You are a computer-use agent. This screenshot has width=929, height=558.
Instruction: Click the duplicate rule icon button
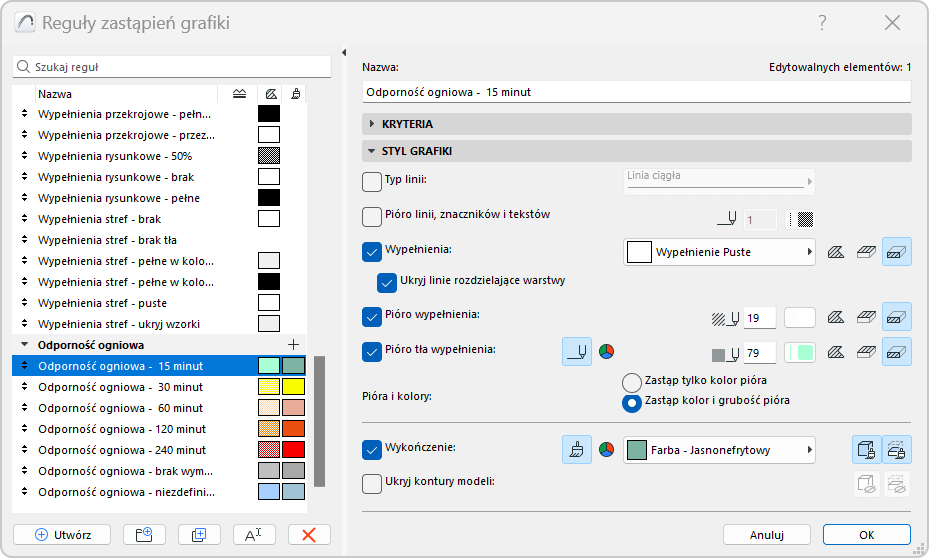click(199, 535)
